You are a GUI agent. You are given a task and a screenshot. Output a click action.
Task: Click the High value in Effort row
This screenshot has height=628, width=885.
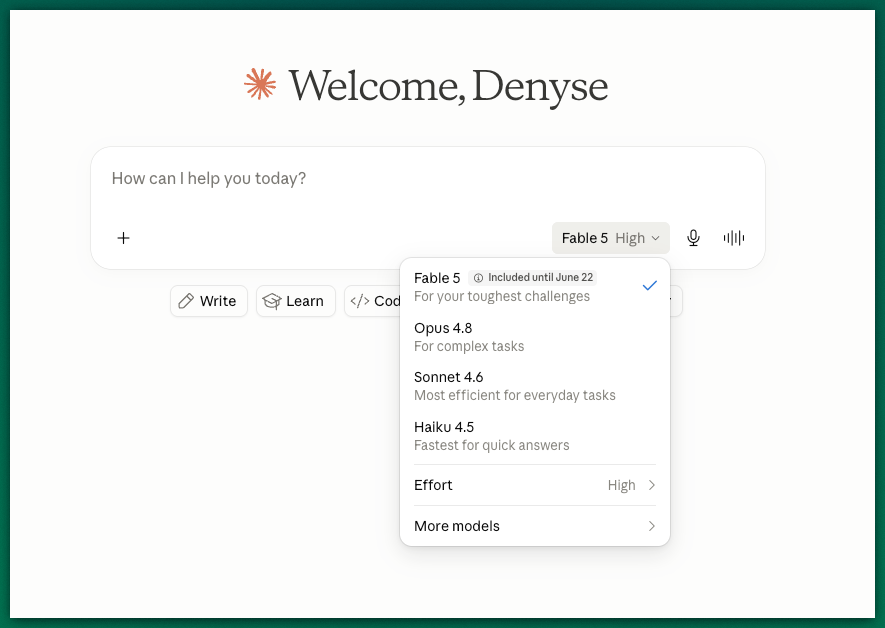coord(621,485)
